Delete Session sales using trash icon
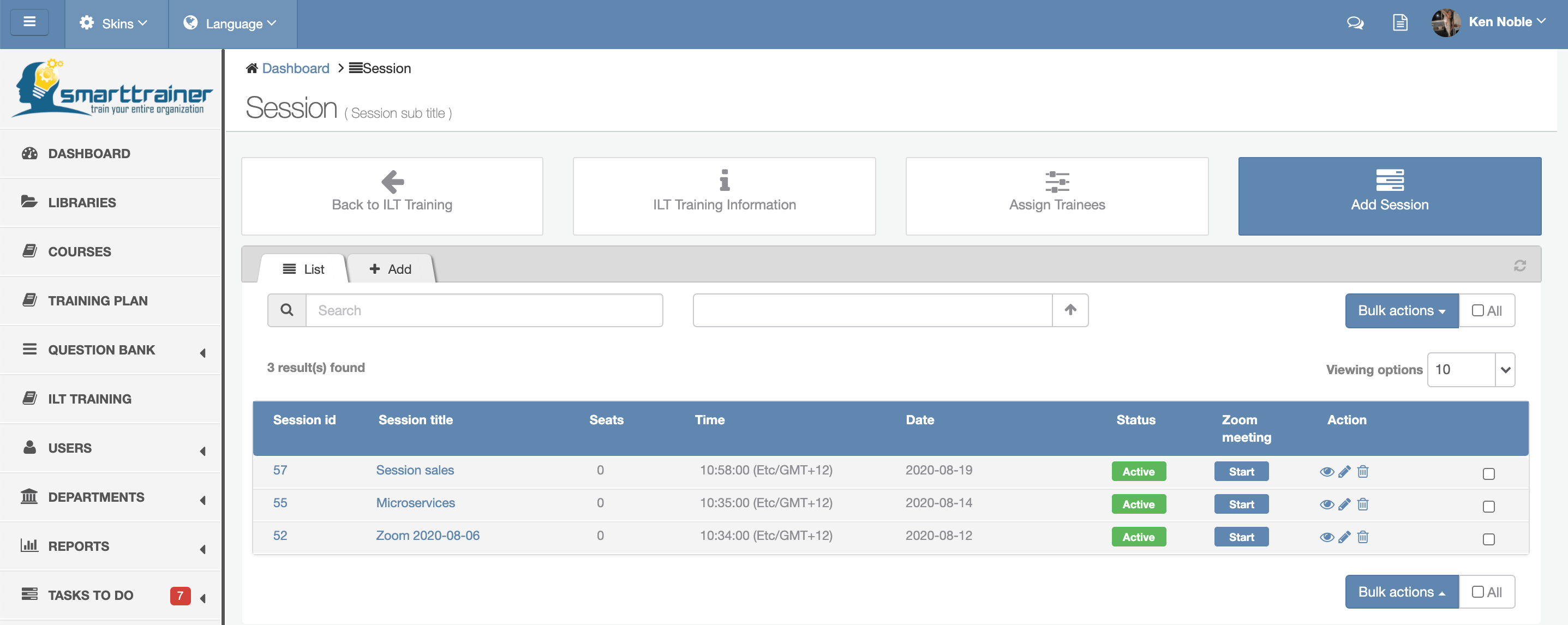This screenshot has width=1568, height=625. click(x=1363, y=472)
